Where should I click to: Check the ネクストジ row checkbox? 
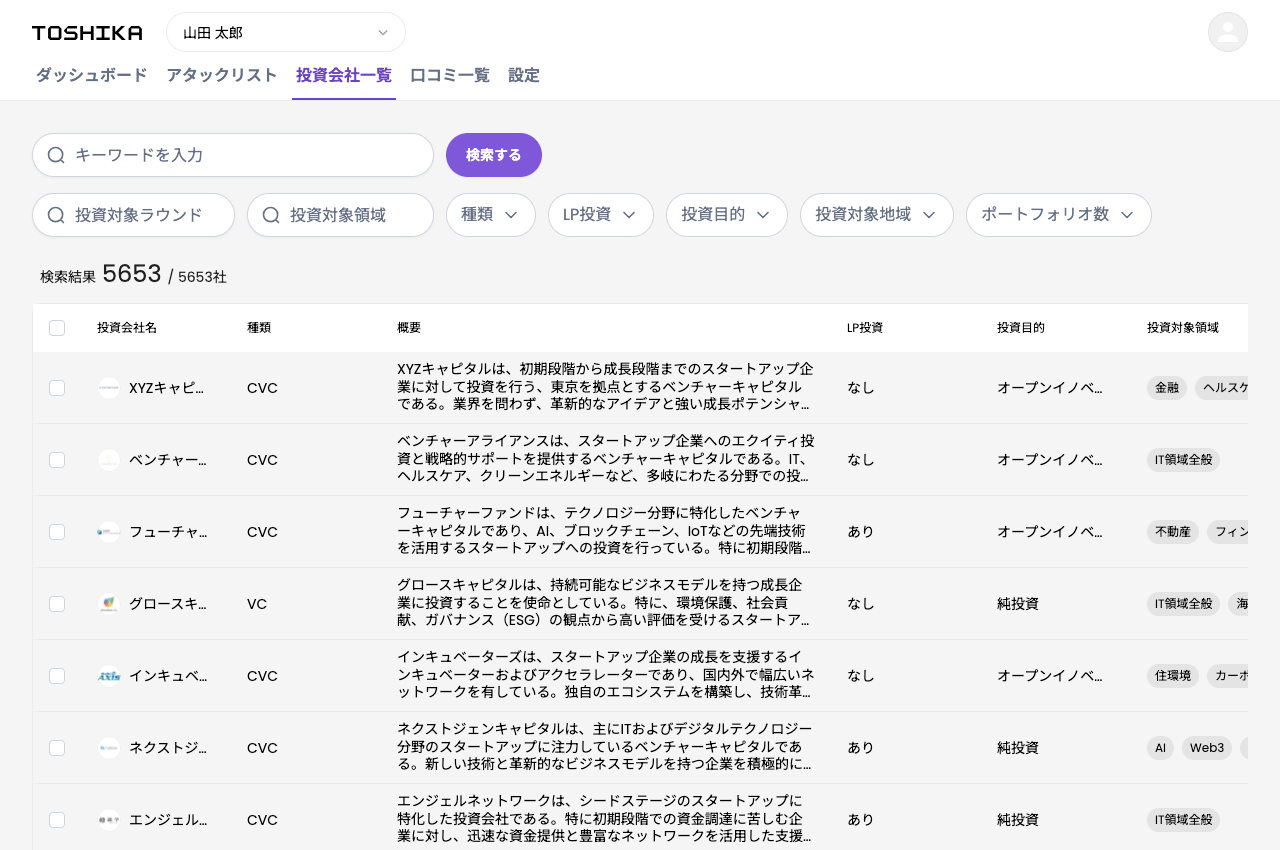pyautogui.click(x=57, y=748)
